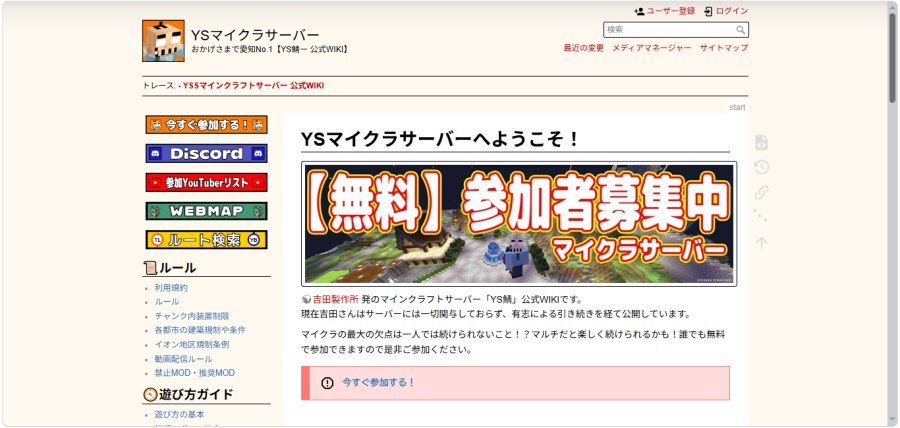Open 各都市の建築規制や条件 link
The image size is (900, 428).
pyautogui.click(x=200, y=330)
